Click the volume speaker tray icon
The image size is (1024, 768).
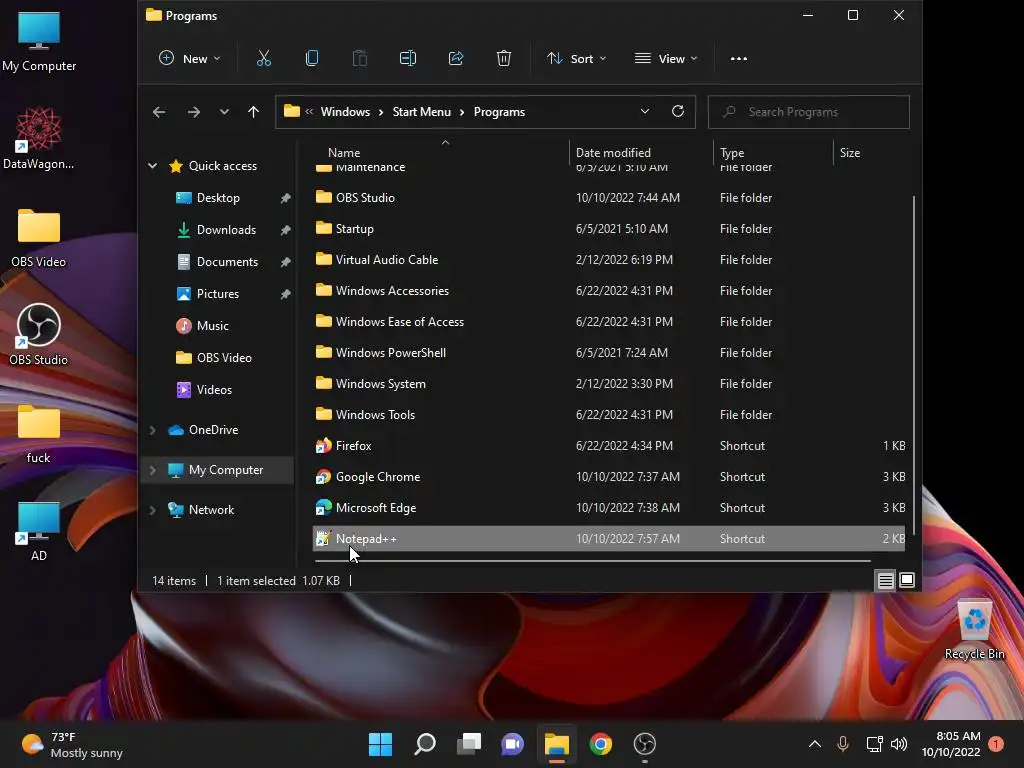tap(899, 744)
